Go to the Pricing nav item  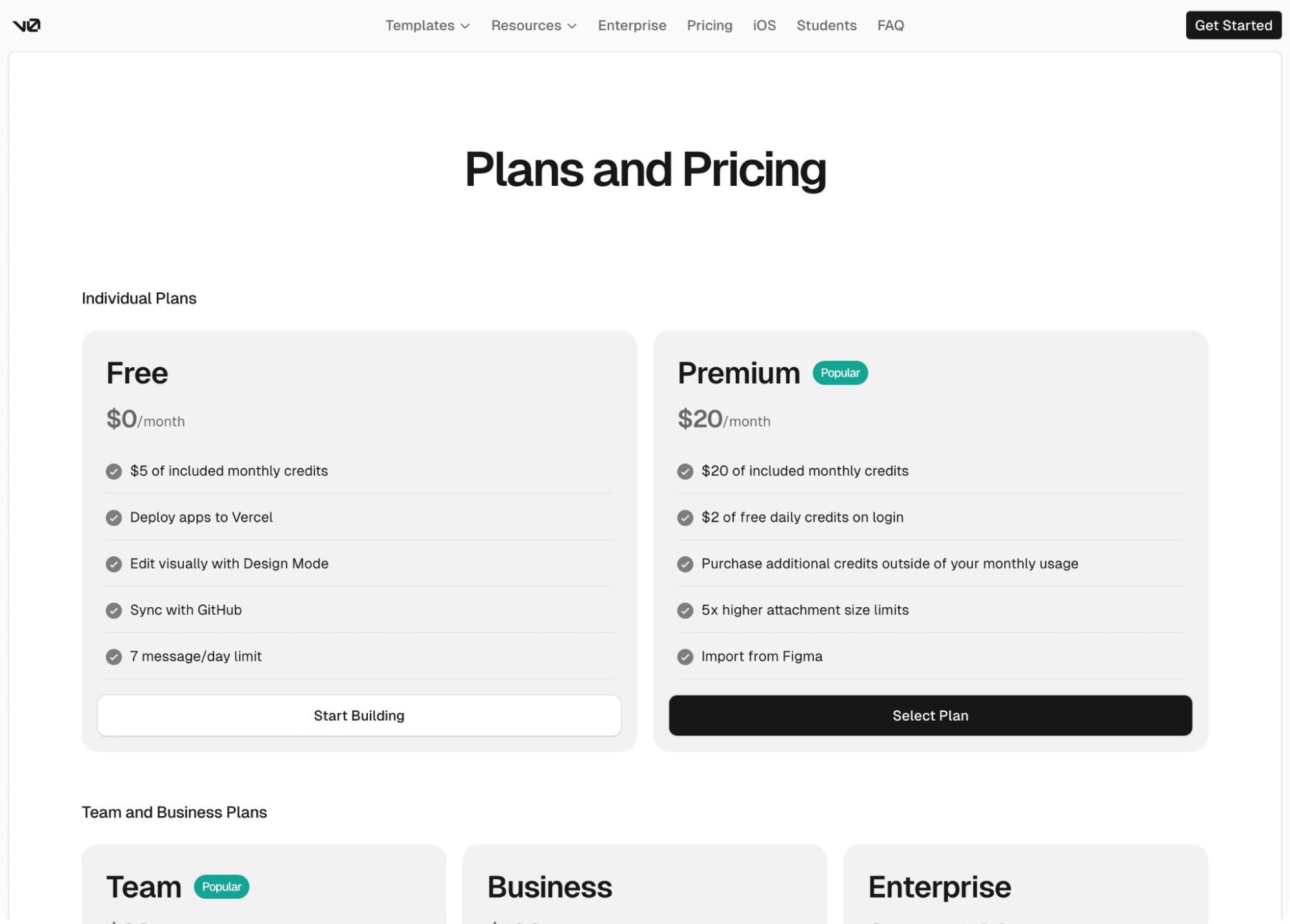coord(709,26)
